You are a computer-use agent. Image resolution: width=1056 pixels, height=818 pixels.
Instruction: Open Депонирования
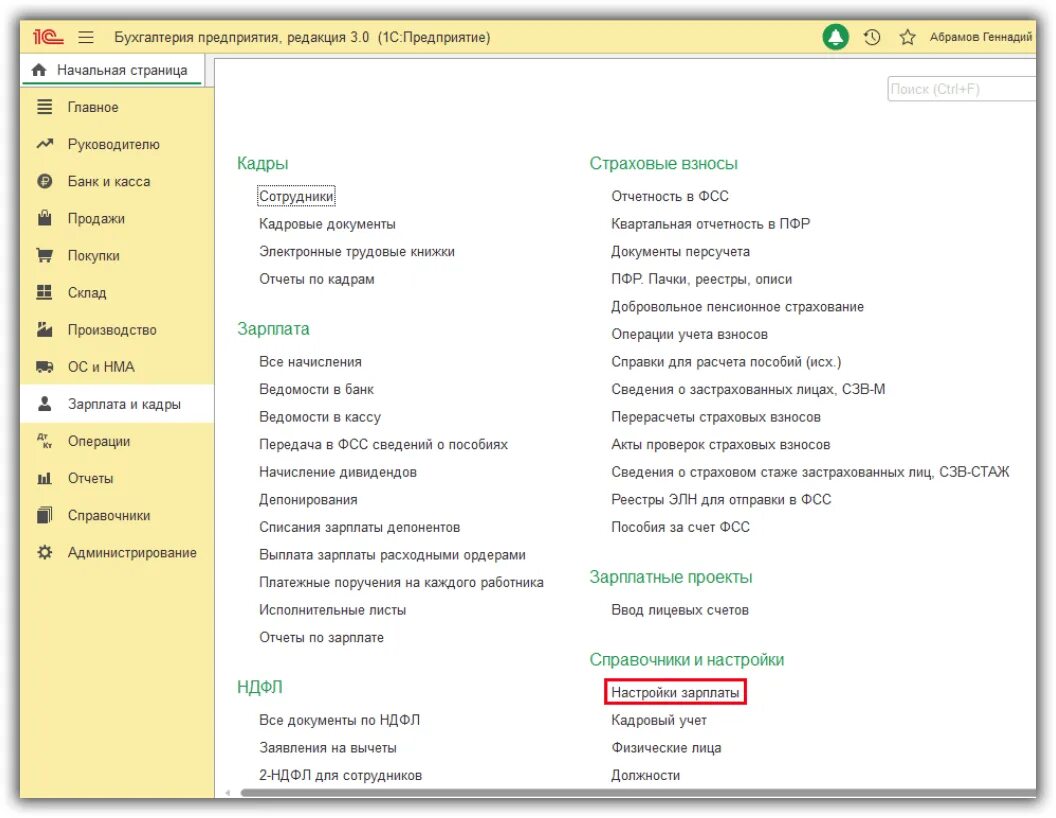[308, 500]
